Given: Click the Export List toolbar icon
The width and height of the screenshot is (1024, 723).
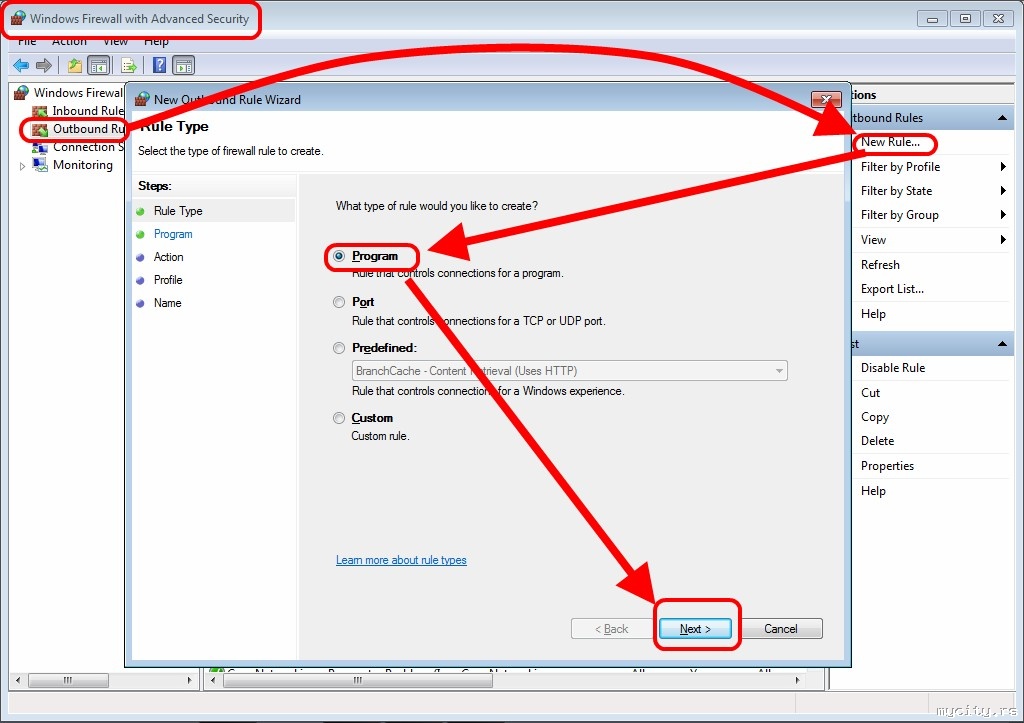Looking at the screenshot, I should click(129, 65).
